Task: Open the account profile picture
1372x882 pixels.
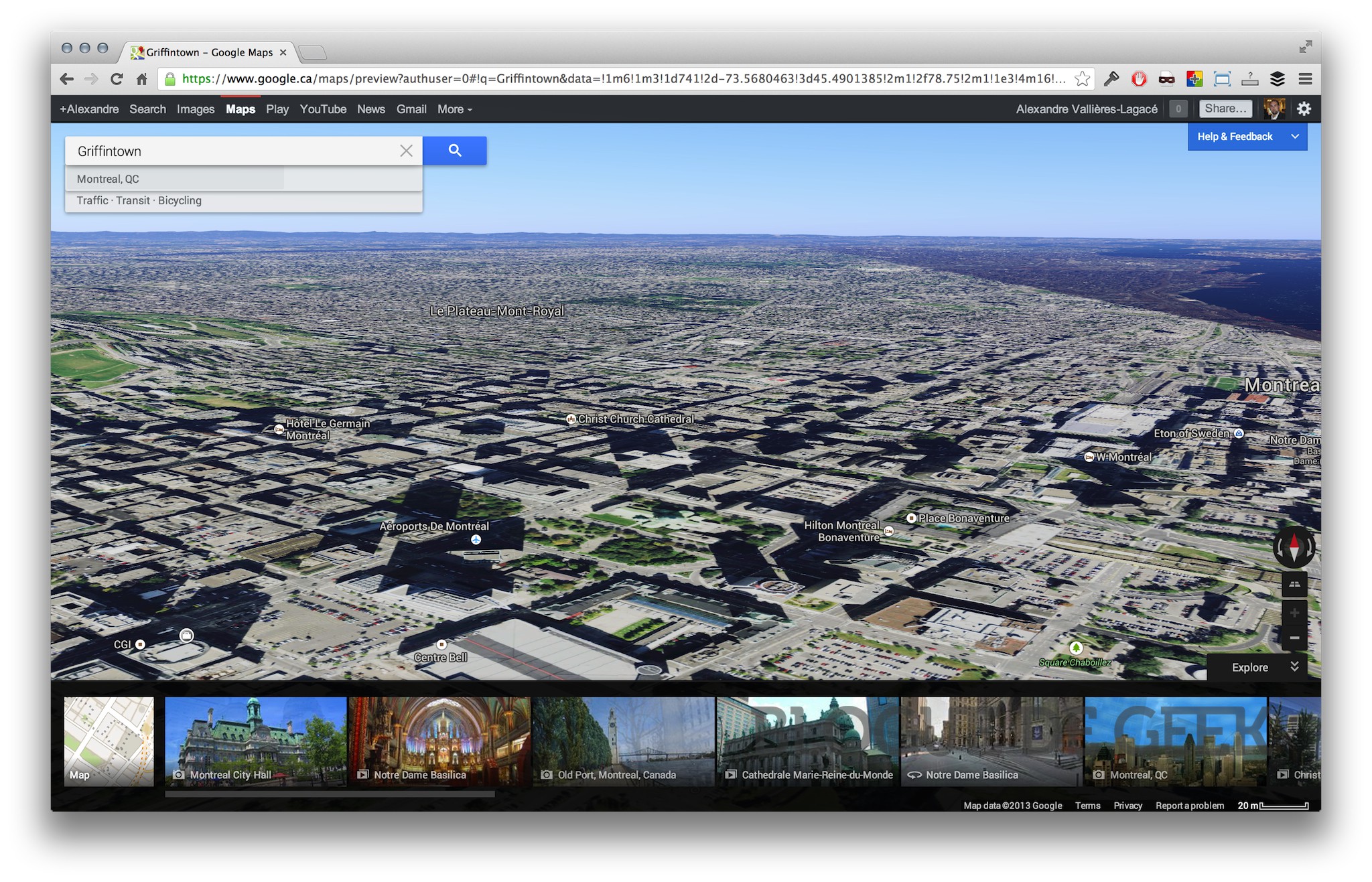Action: coord(1274,108)
